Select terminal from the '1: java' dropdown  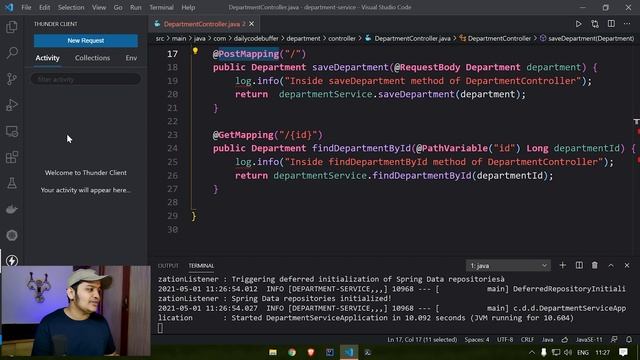[508, 266]
